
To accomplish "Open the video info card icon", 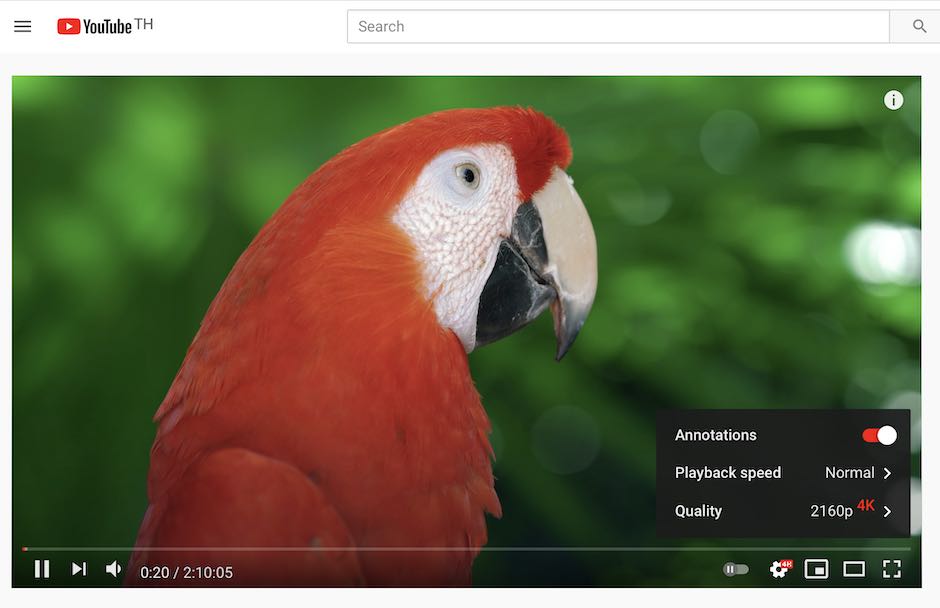I will pyautogui.click(x=893, y=100).
